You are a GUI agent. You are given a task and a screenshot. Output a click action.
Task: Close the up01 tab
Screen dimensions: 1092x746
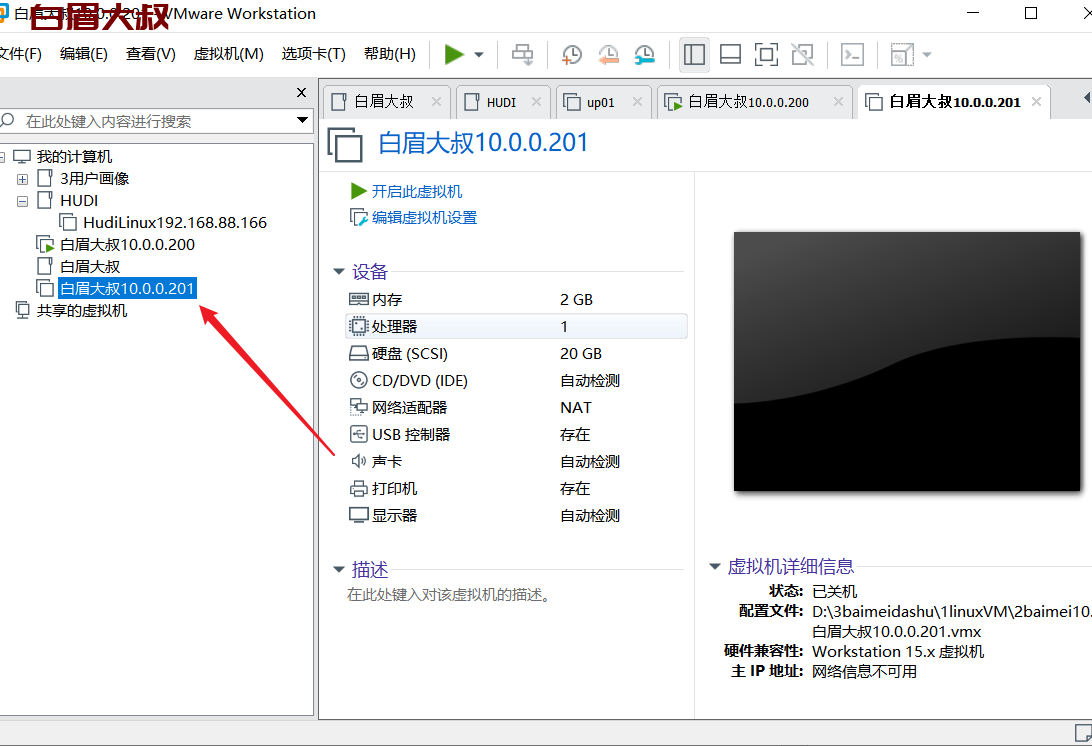point(637,102)
